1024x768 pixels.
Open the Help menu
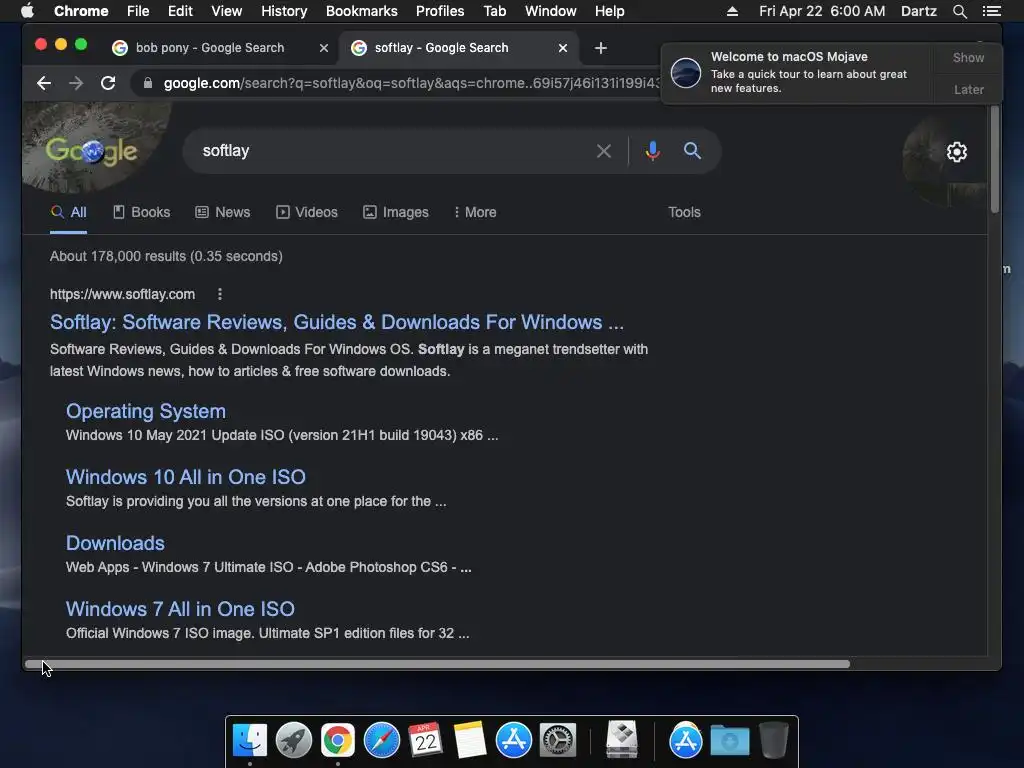609,11
